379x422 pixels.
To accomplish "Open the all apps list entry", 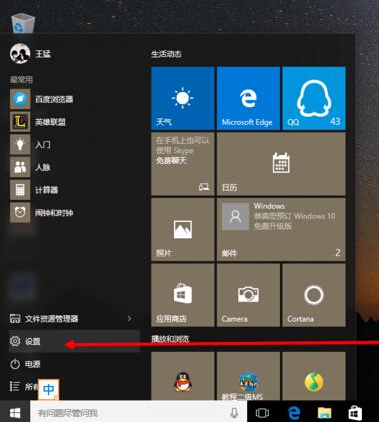I will (x=23, y=386).
